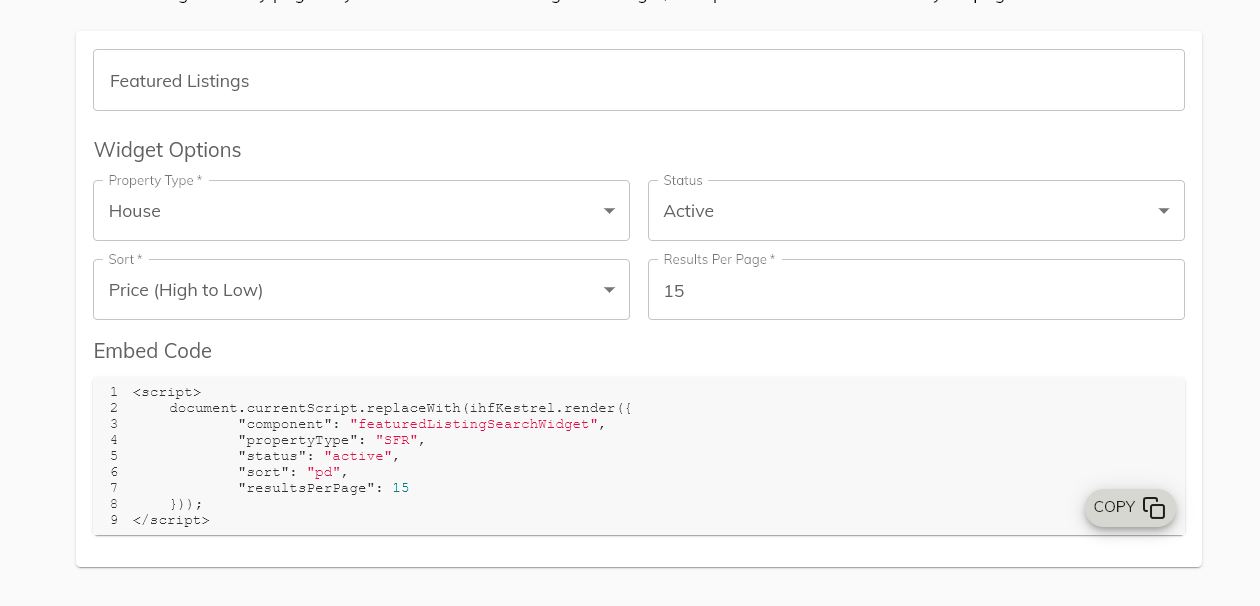Click the Sort dropdown arrow
Image resolution: width=1260 pixels, height=606 pixels.
pos(609,290)
